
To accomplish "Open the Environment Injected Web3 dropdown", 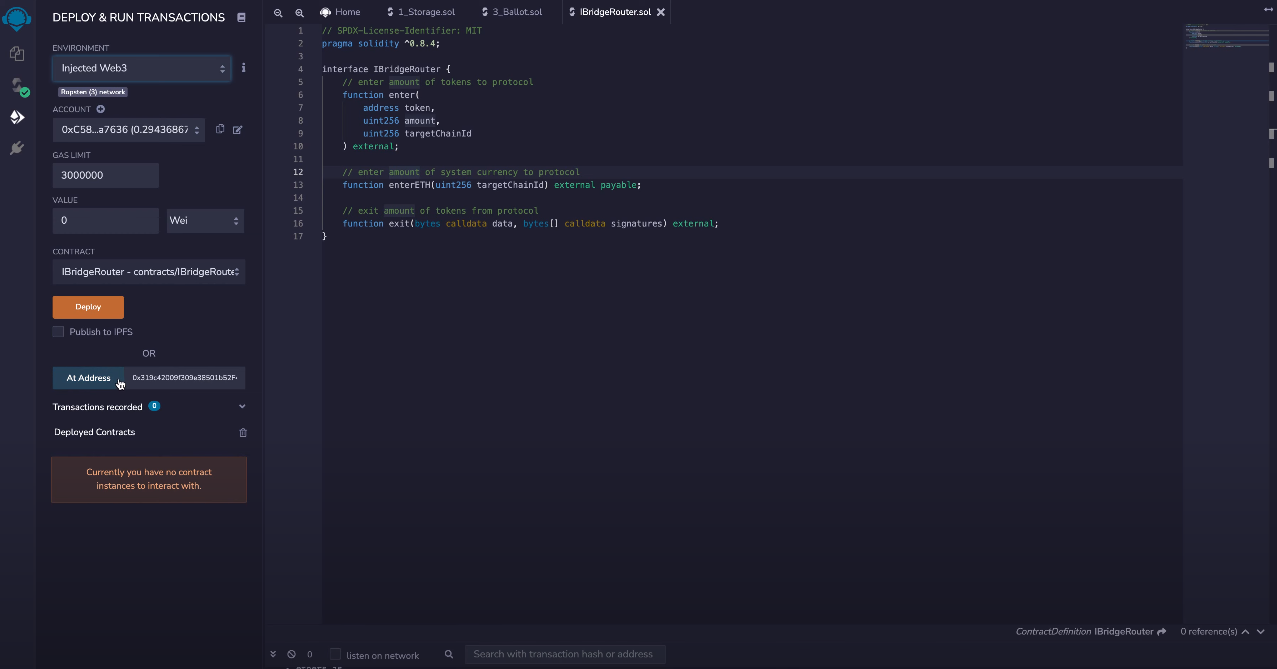I will (142, 68).
